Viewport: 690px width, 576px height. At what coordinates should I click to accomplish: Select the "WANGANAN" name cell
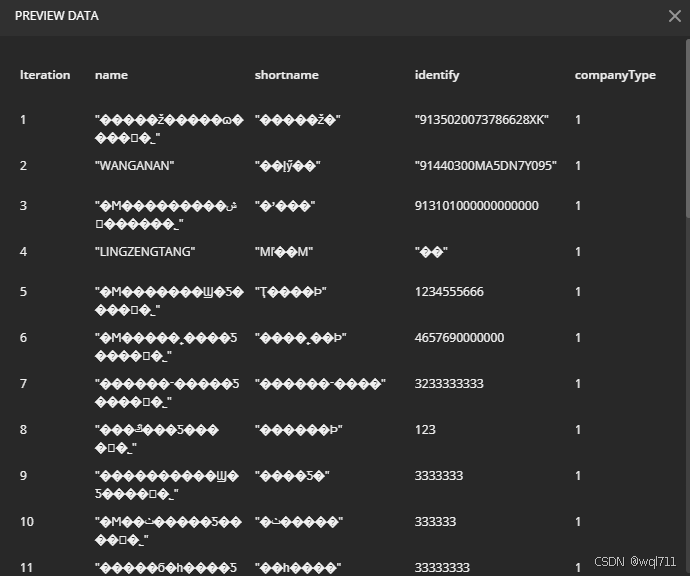click(134, 166)
